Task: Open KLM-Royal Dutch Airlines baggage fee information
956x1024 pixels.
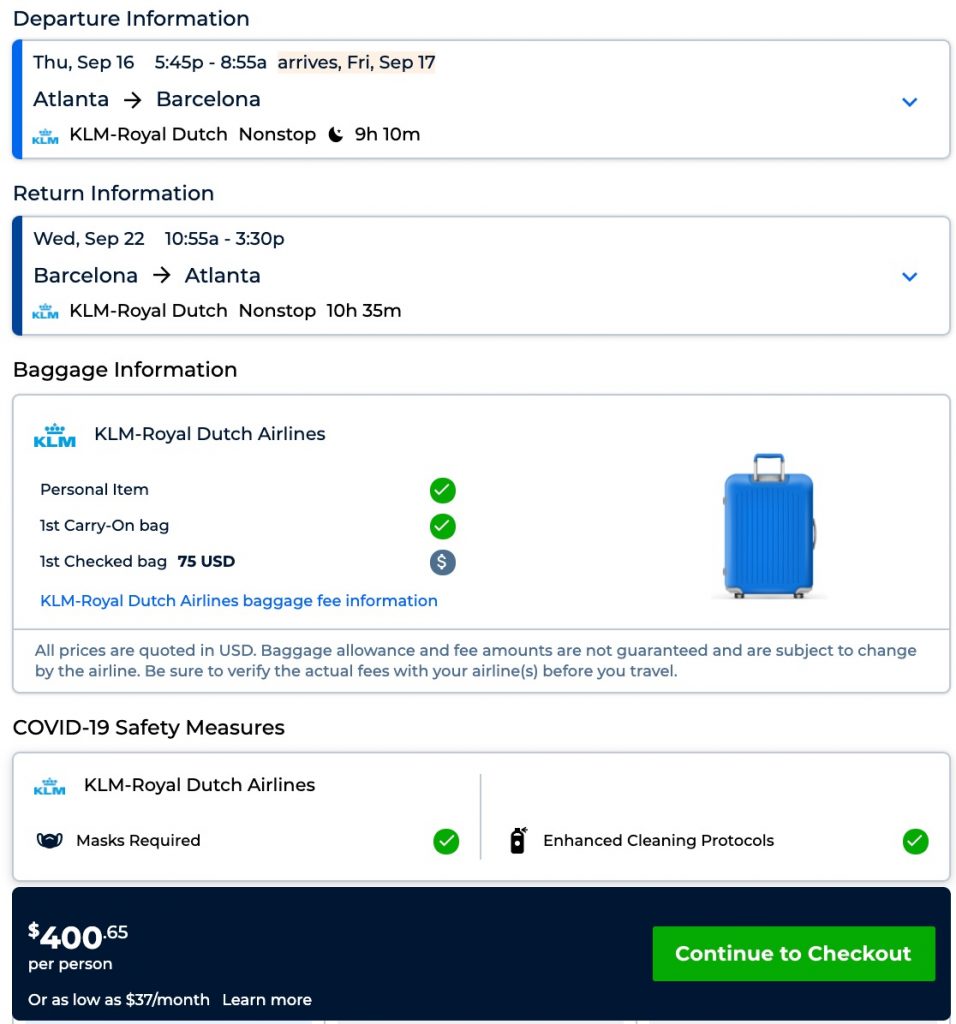Action: pos(239,601)
